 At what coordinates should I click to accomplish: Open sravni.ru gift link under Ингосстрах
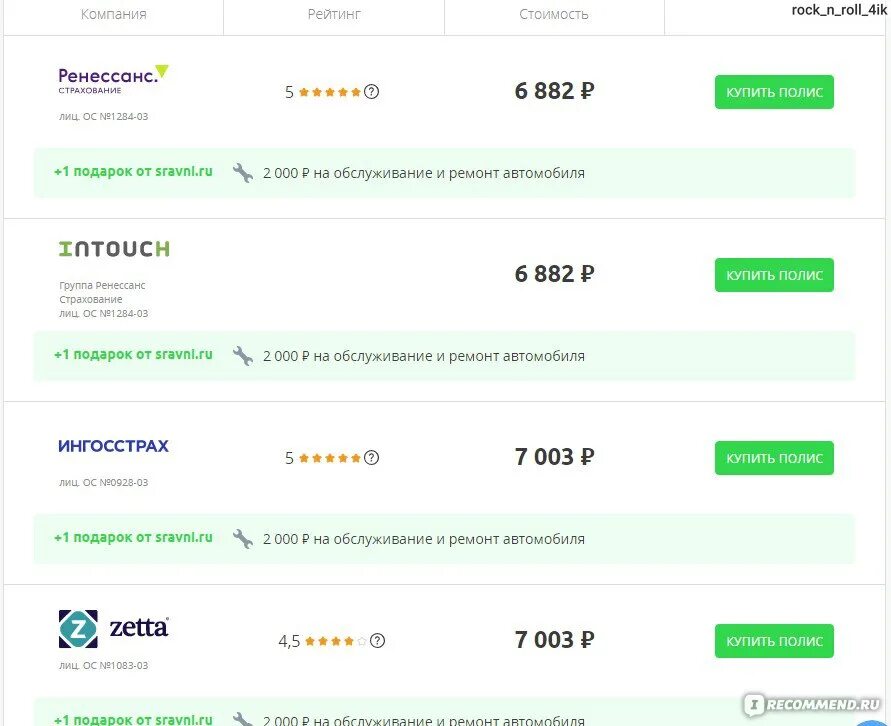(133, 537)
